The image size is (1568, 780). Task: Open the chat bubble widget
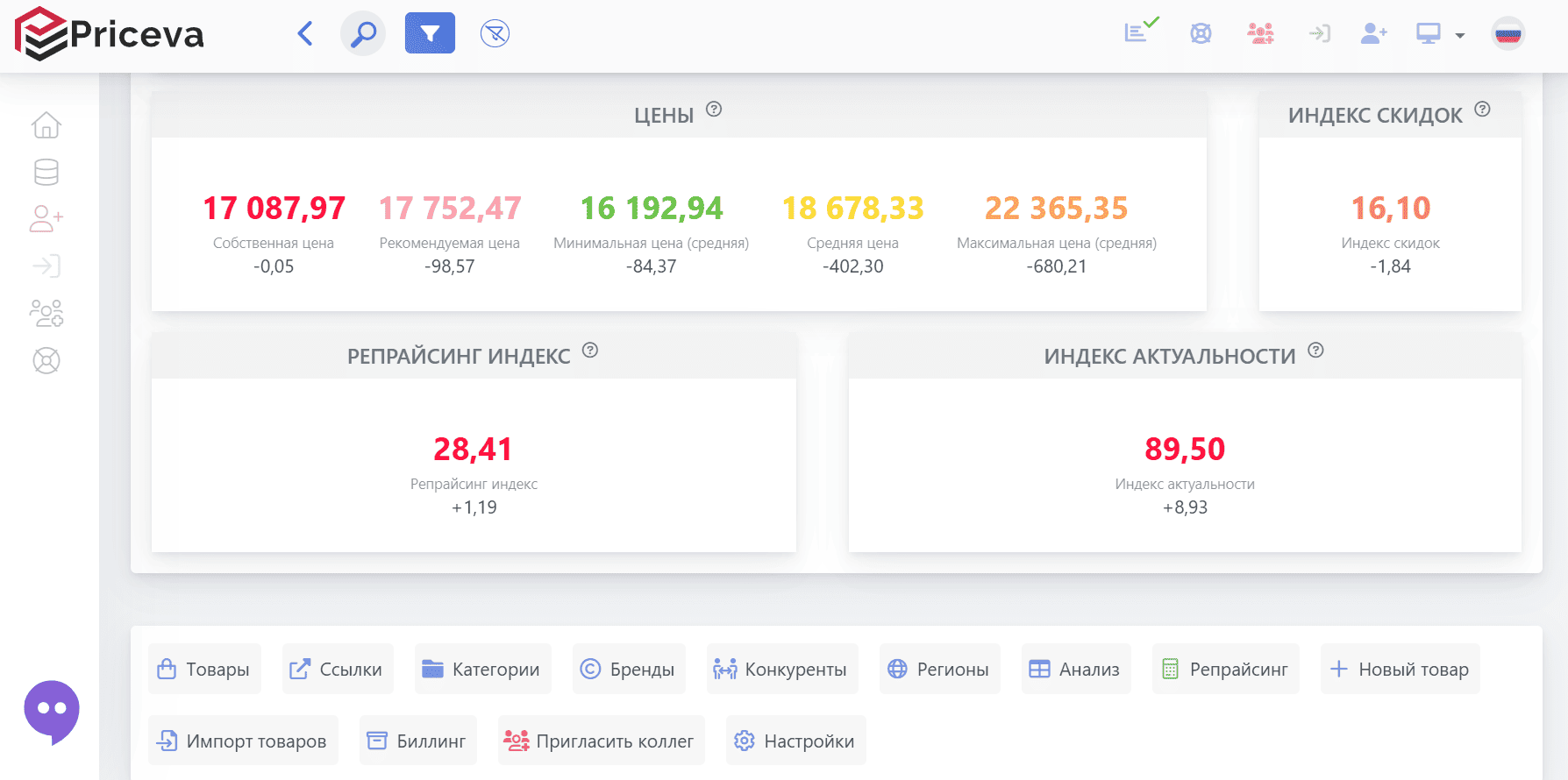pyautogui.click(x=52, y=712)
